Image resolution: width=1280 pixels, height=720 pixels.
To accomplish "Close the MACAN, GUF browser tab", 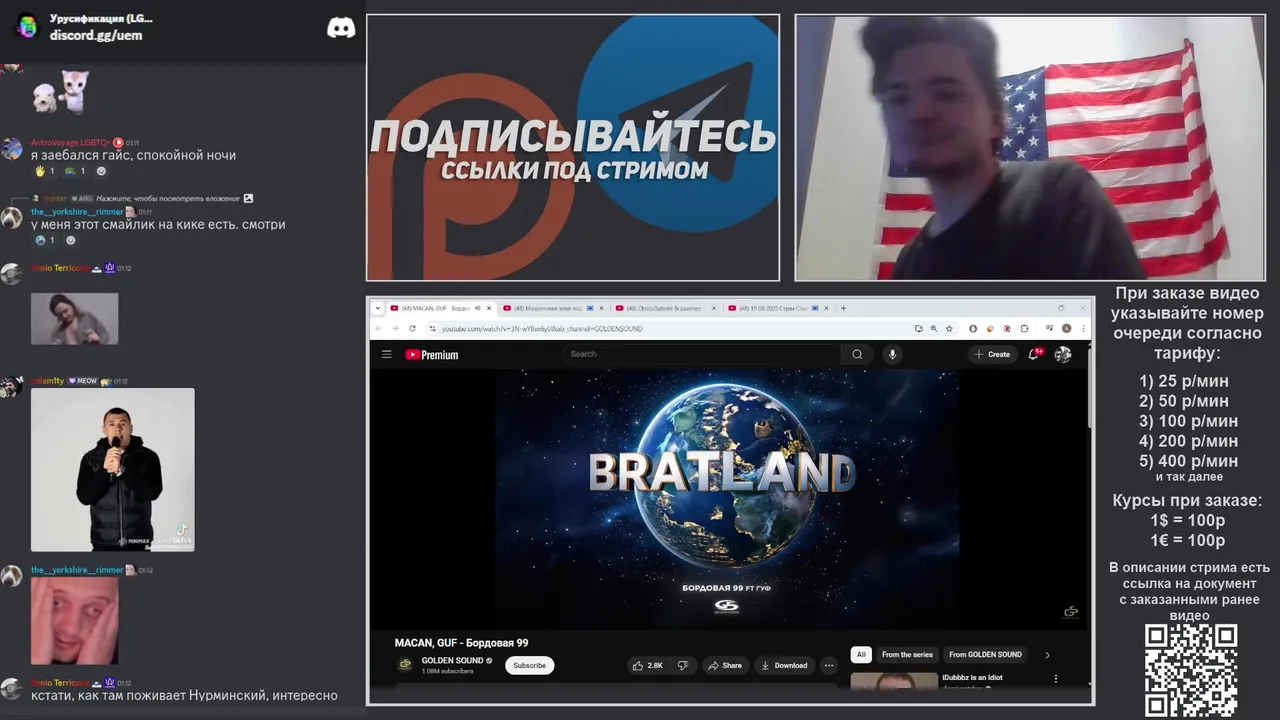I will pos(489,308).
